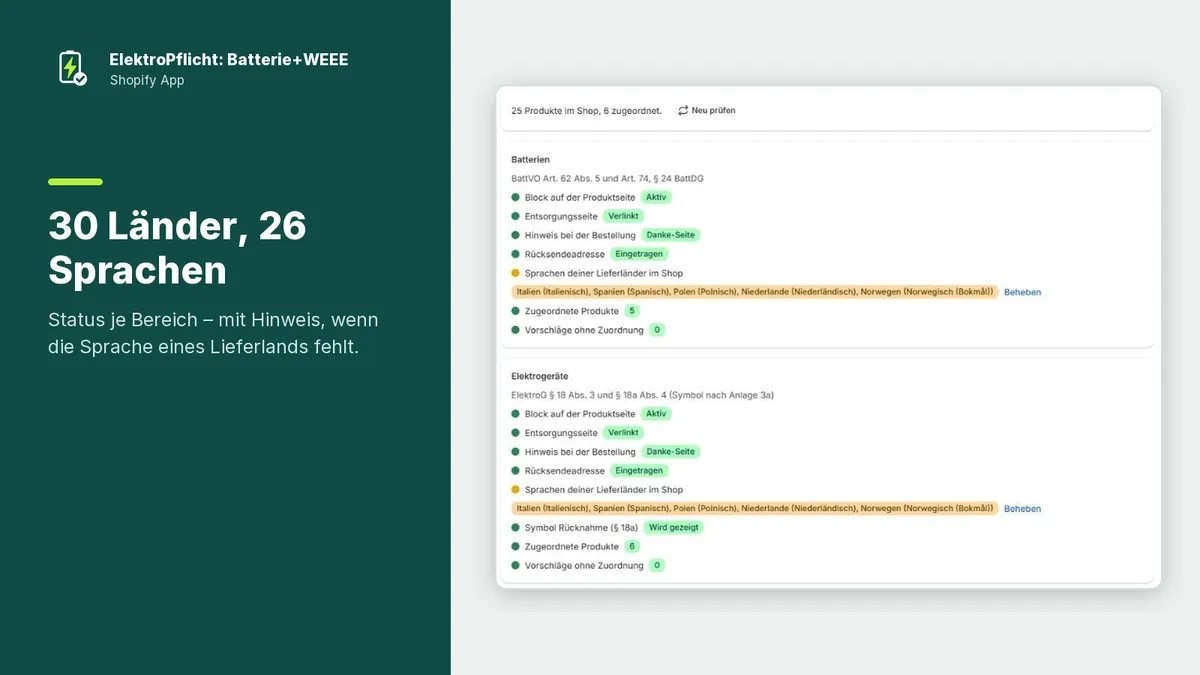
Task: Click "Vorschläge ohne Zuordnung" label under Batterien
Action: click(x=584, y=330)
